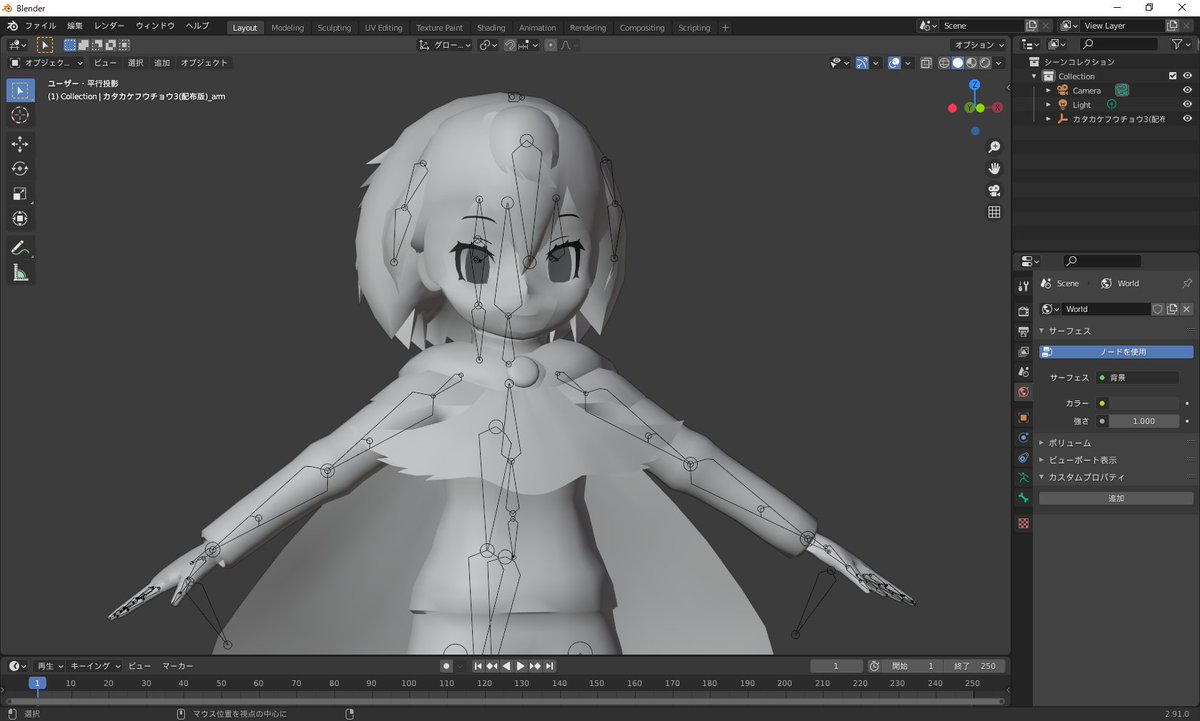Activate the Rotate tool
Viewport: 1200px width, 721px height.
[20, 168]
